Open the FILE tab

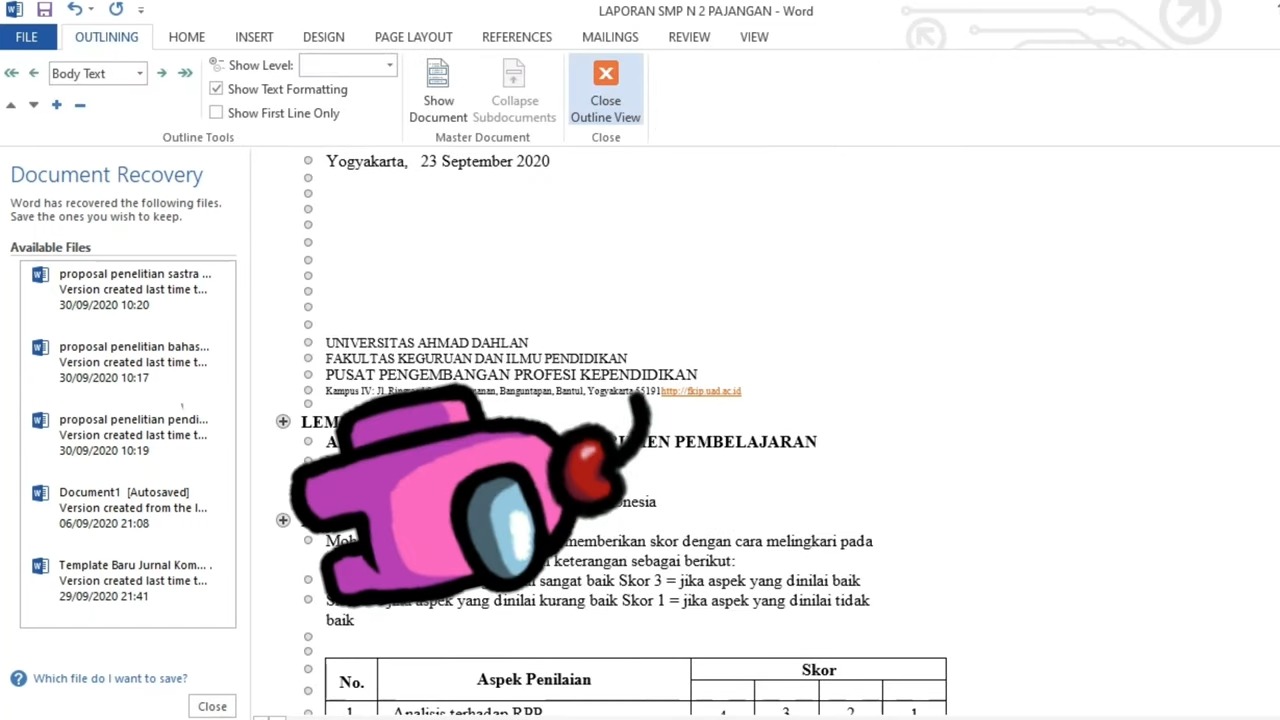27,37
